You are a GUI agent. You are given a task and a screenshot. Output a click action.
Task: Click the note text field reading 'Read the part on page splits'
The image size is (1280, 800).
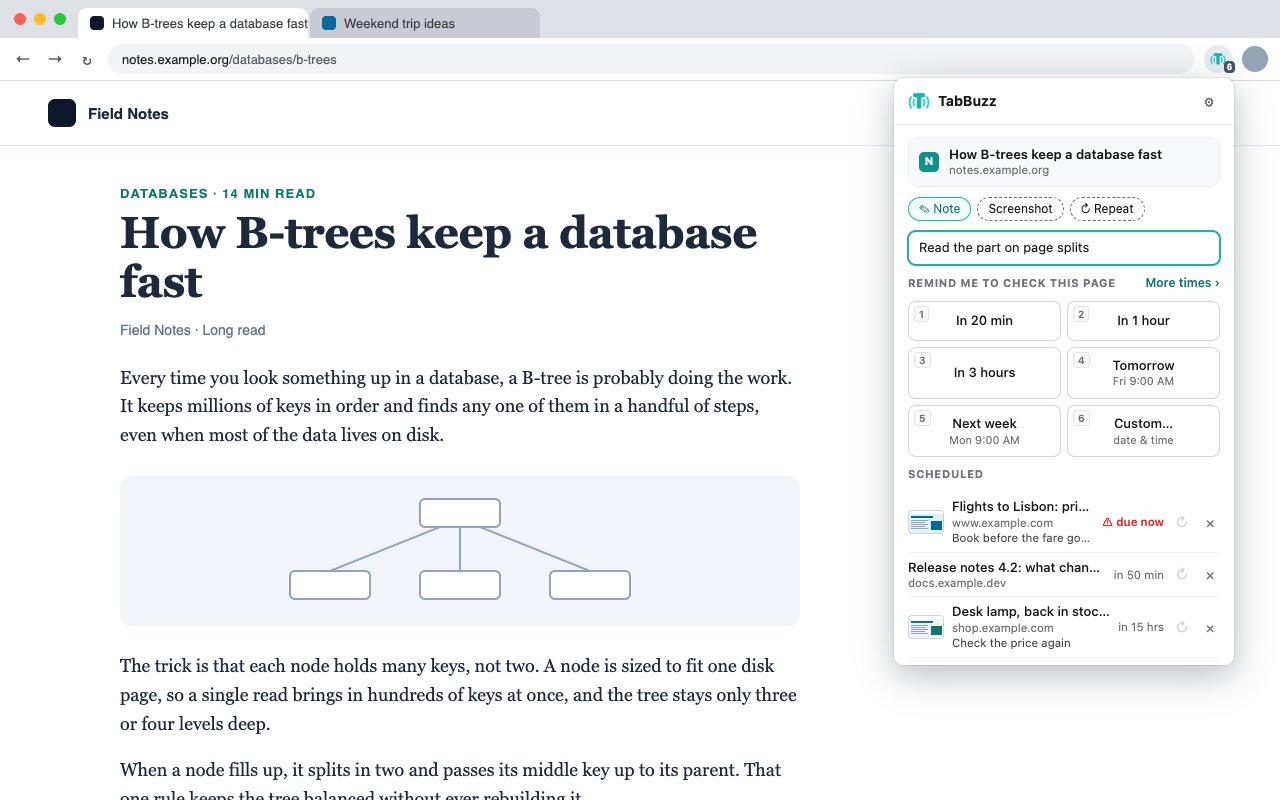pos(1064,248)
